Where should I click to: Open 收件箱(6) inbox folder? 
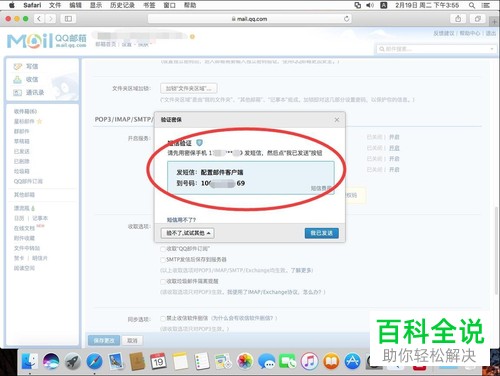pyautogui.click(x=25, y=111)
